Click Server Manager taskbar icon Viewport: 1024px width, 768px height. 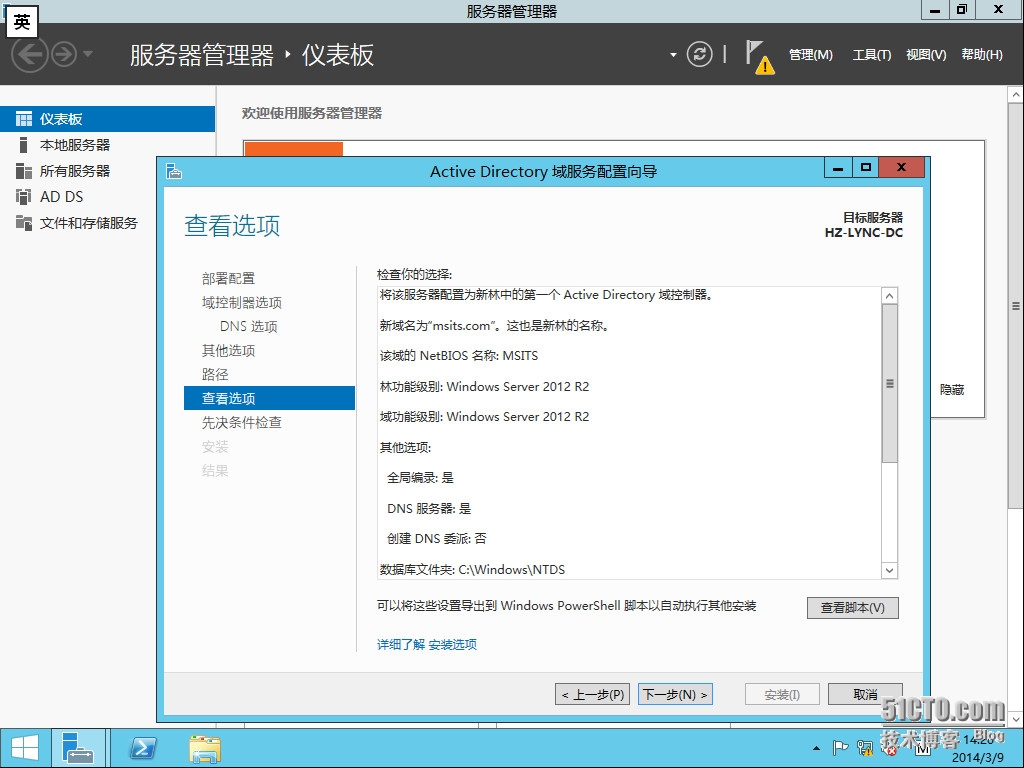pos(78,748)
